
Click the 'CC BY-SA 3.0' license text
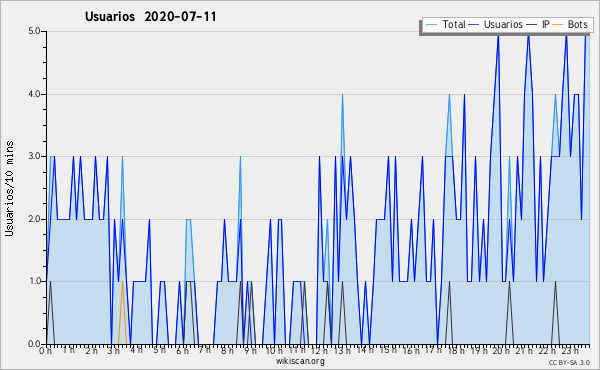pos(569,363)
